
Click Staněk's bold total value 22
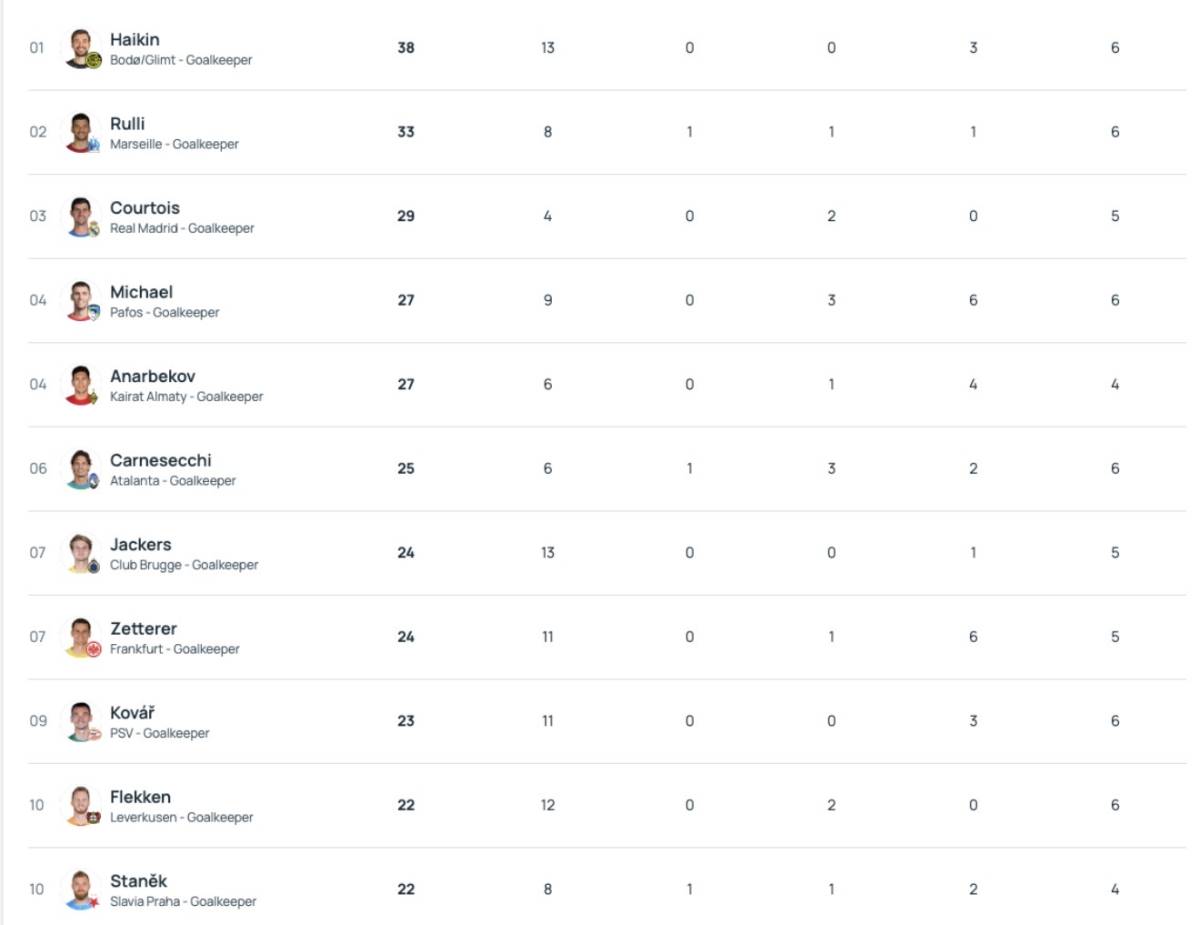406,889
